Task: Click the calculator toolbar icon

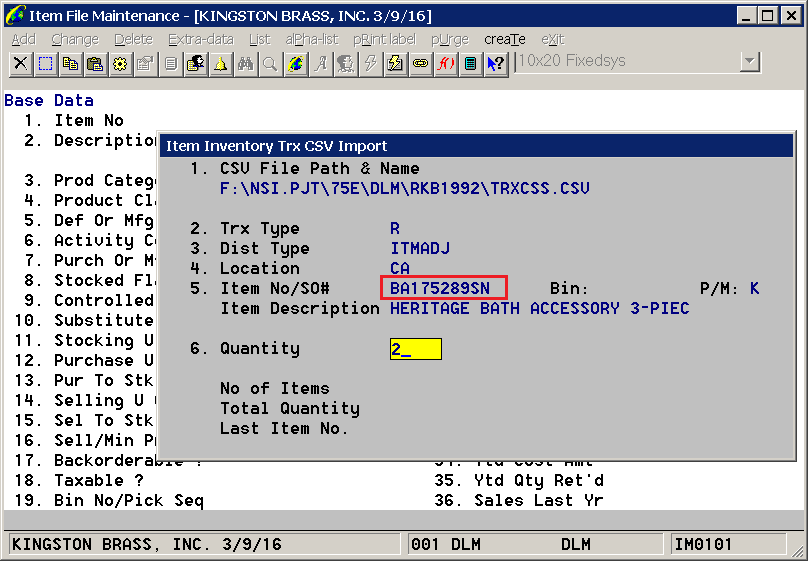Action: (470, 64)
